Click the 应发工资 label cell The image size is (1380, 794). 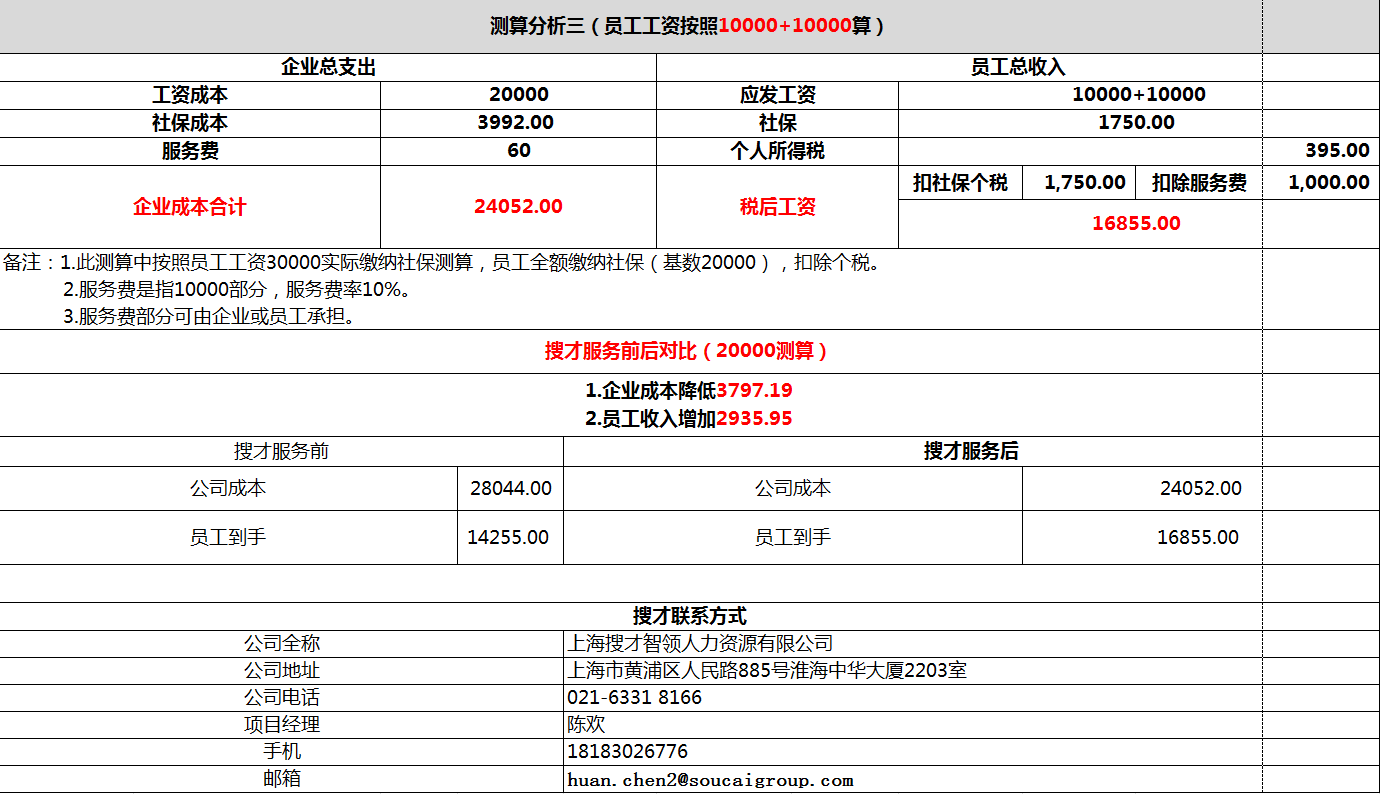[777, 95]
